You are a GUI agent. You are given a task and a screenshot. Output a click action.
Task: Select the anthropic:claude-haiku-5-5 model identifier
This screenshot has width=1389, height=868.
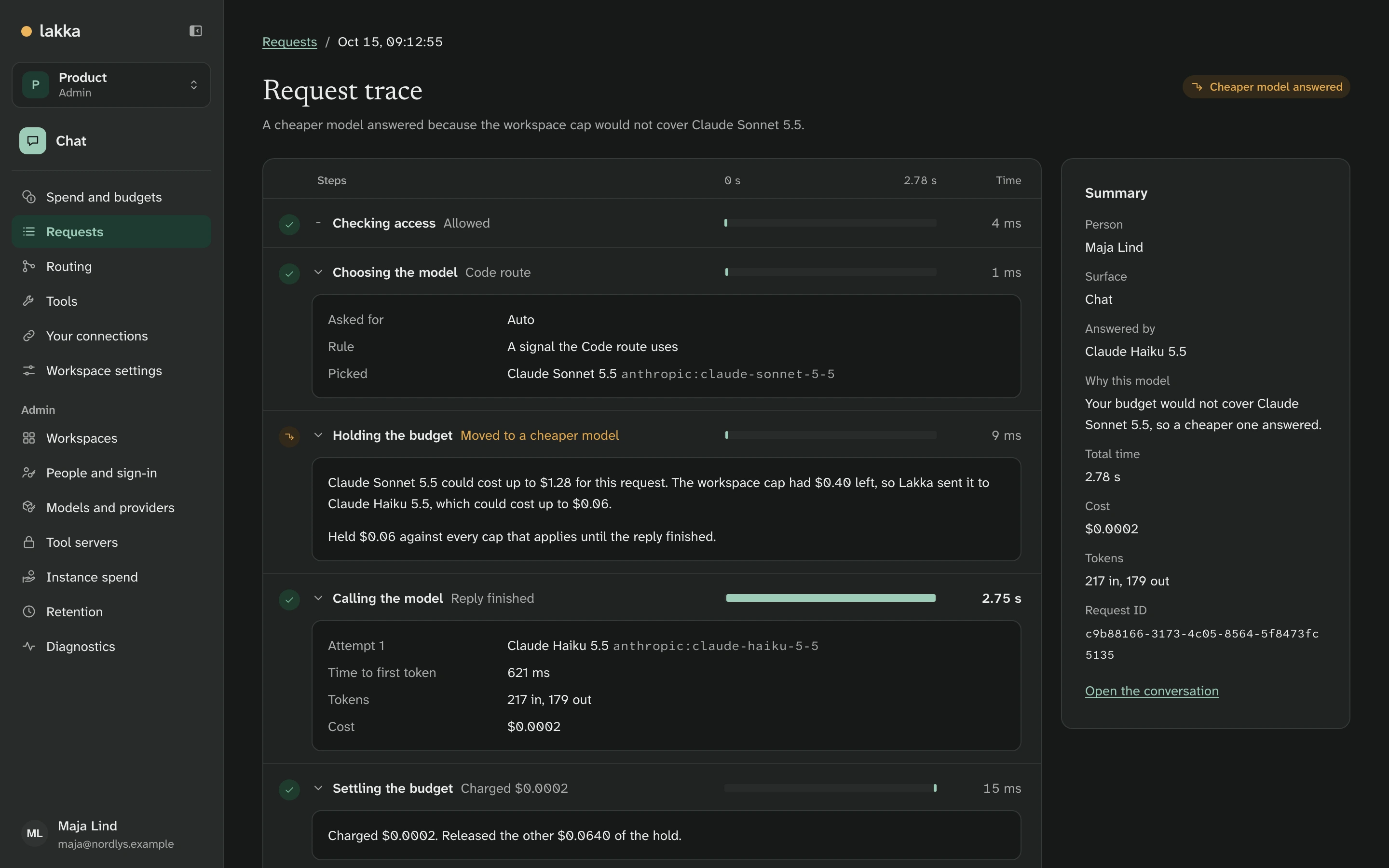716,646
